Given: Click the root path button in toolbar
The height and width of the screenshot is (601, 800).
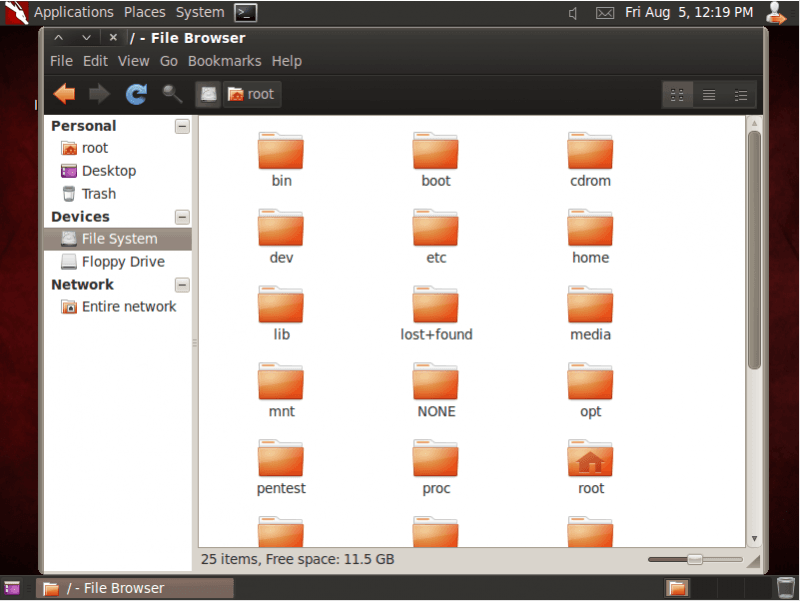Looking at the screenshot, I should click(252, 94).
